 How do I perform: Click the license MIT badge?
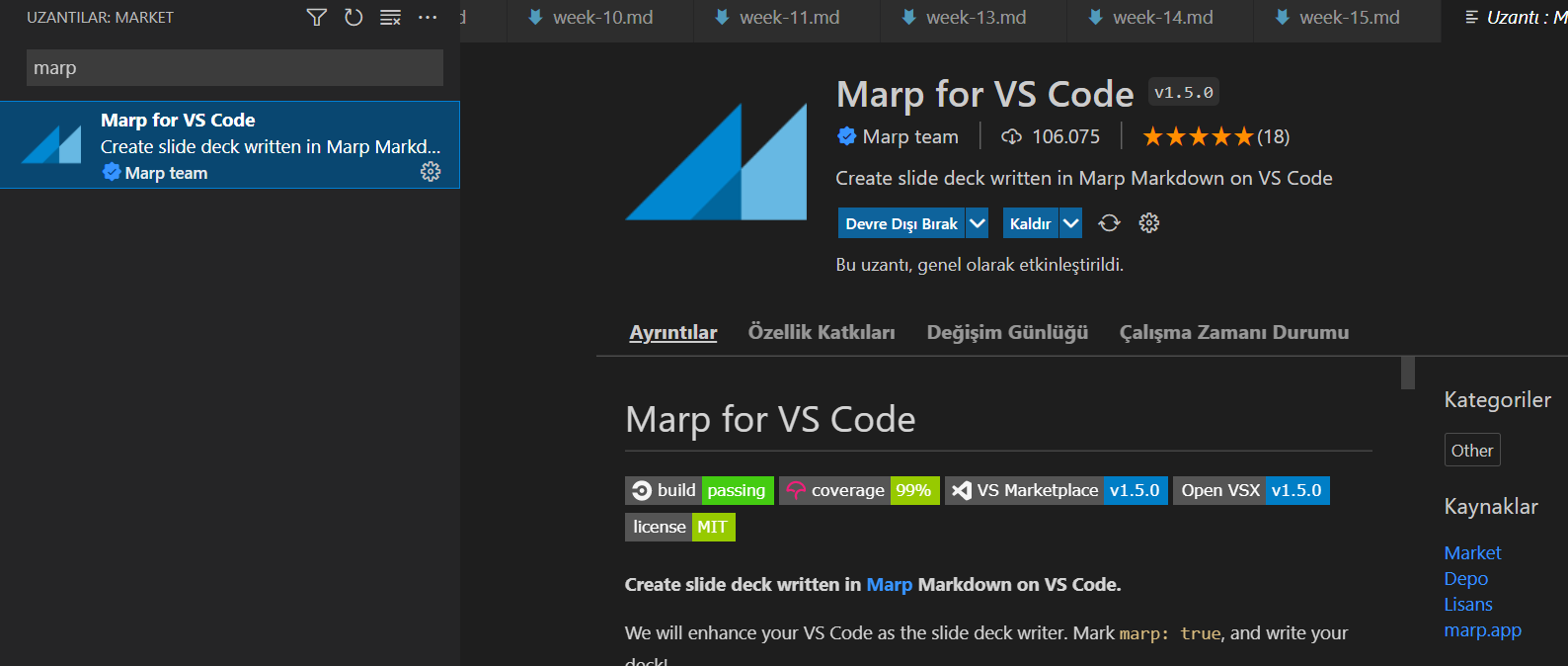click(680, 527)
